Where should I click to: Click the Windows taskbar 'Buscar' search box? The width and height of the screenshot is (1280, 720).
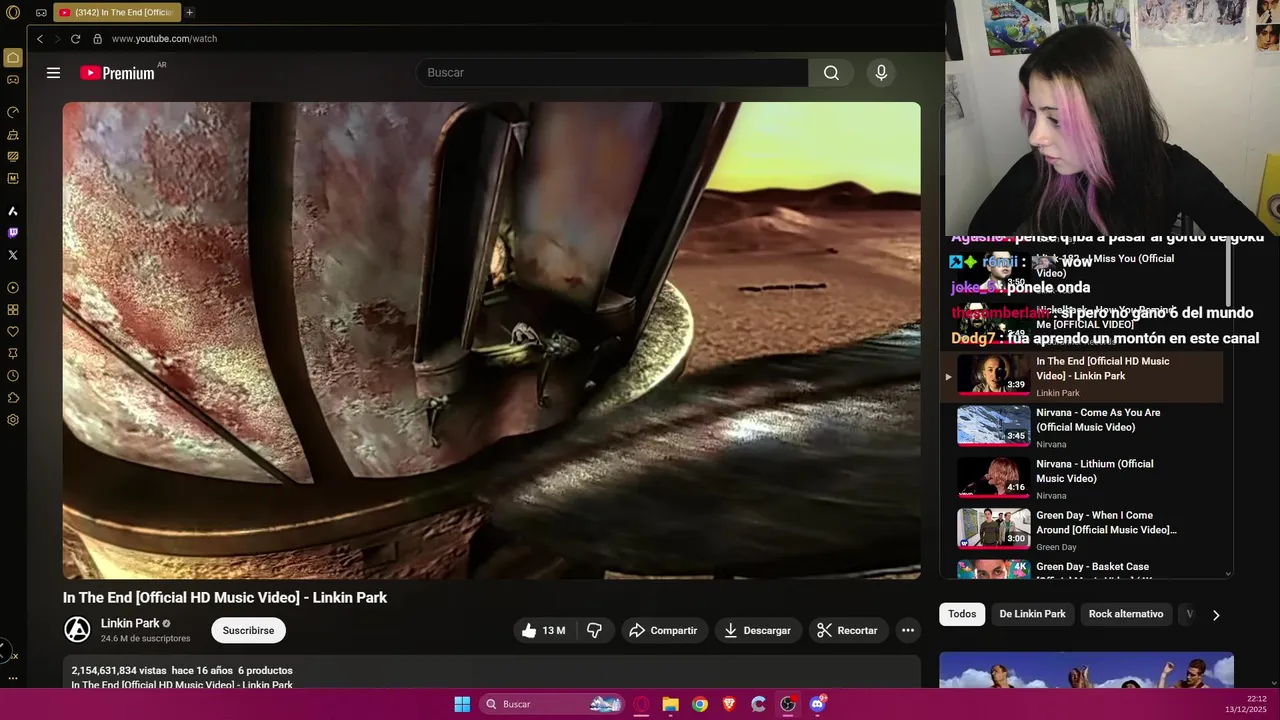(x=550, y=704)
